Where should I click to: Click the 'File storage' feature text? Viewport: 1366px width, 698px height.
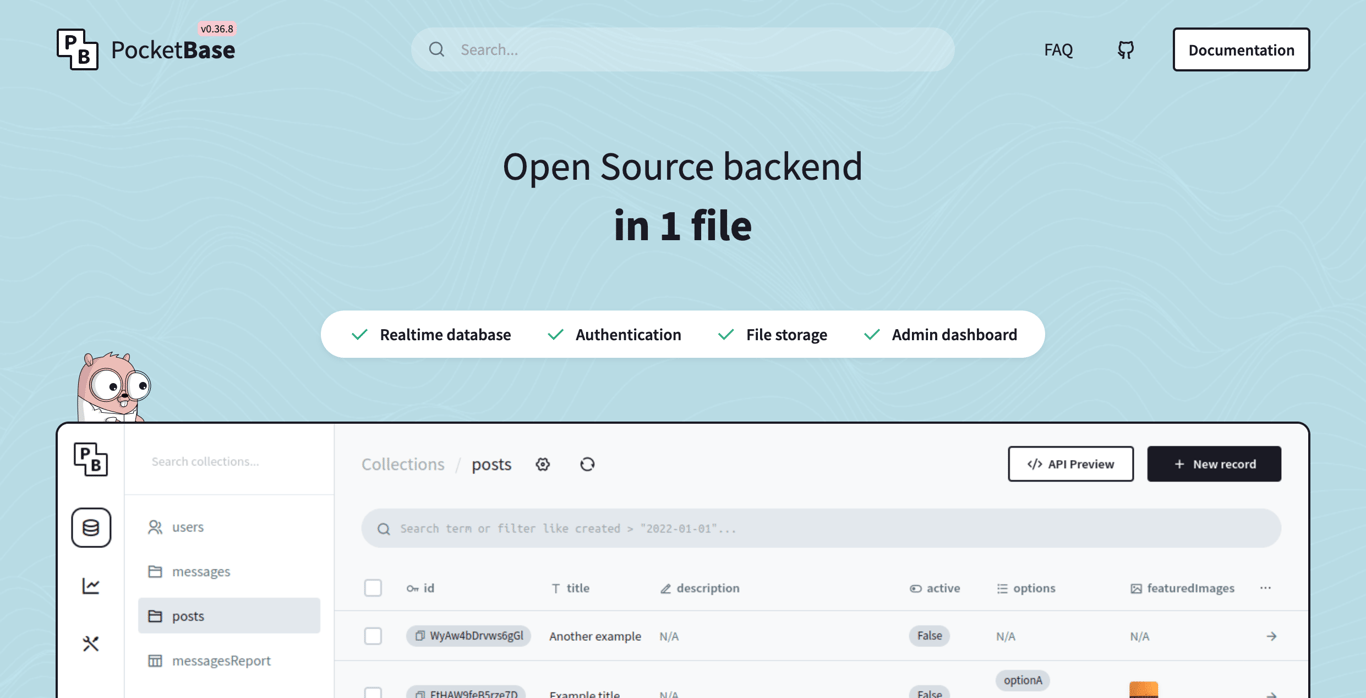[x=786, y=335]
